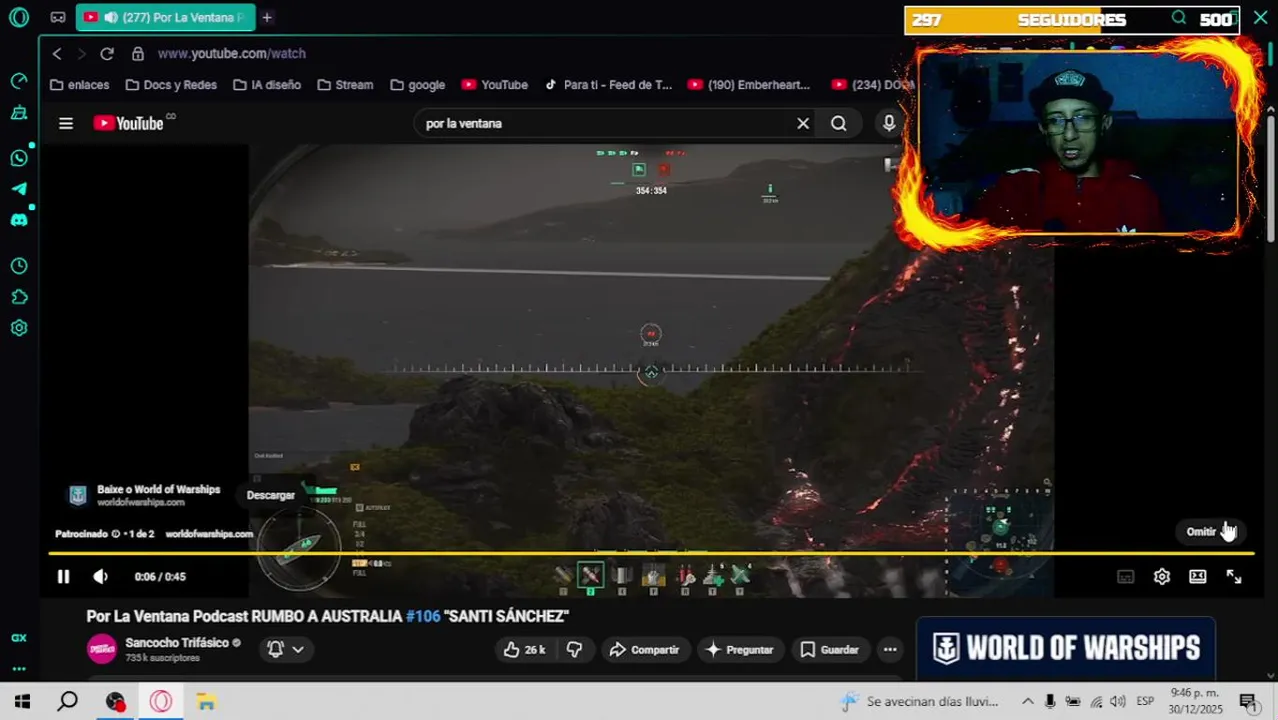Click Omitir to skip the ad

click(x=1210, y=532)
